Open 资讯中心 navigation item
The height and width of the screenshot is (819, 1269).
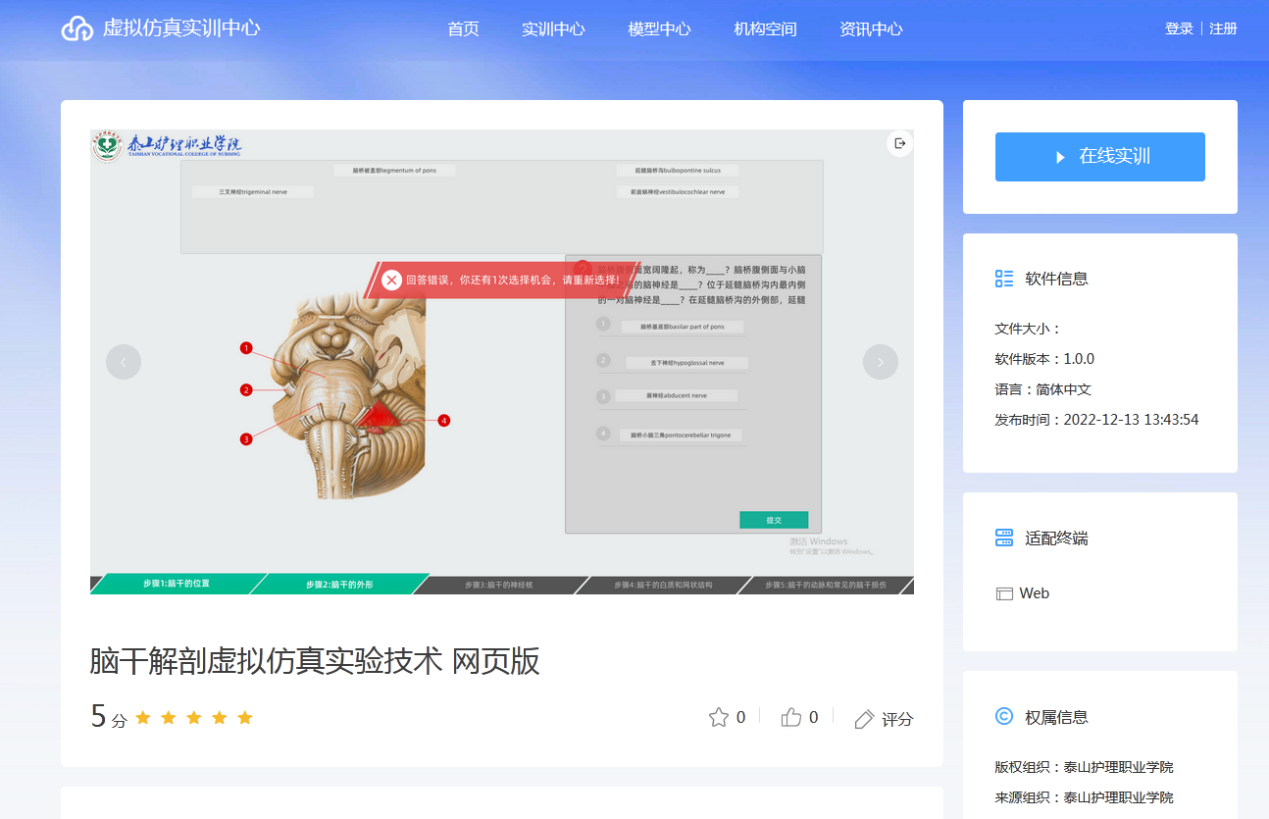[871, 29]
